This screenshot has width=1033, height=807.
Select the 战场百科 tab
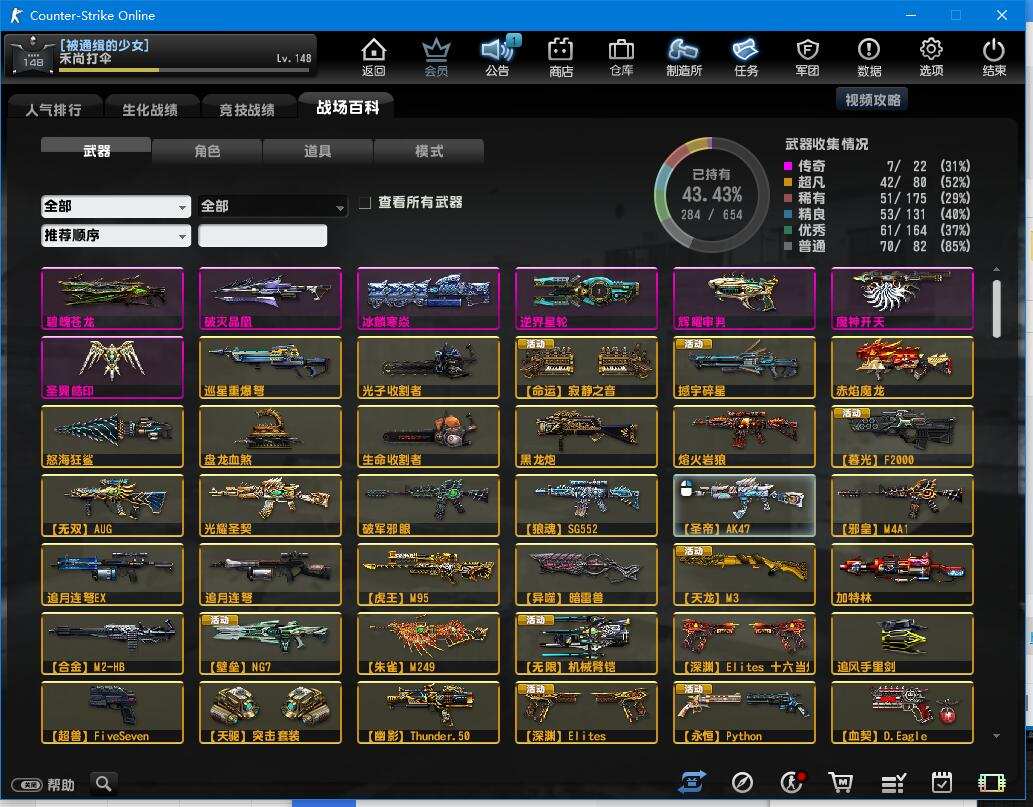(347, 107)
